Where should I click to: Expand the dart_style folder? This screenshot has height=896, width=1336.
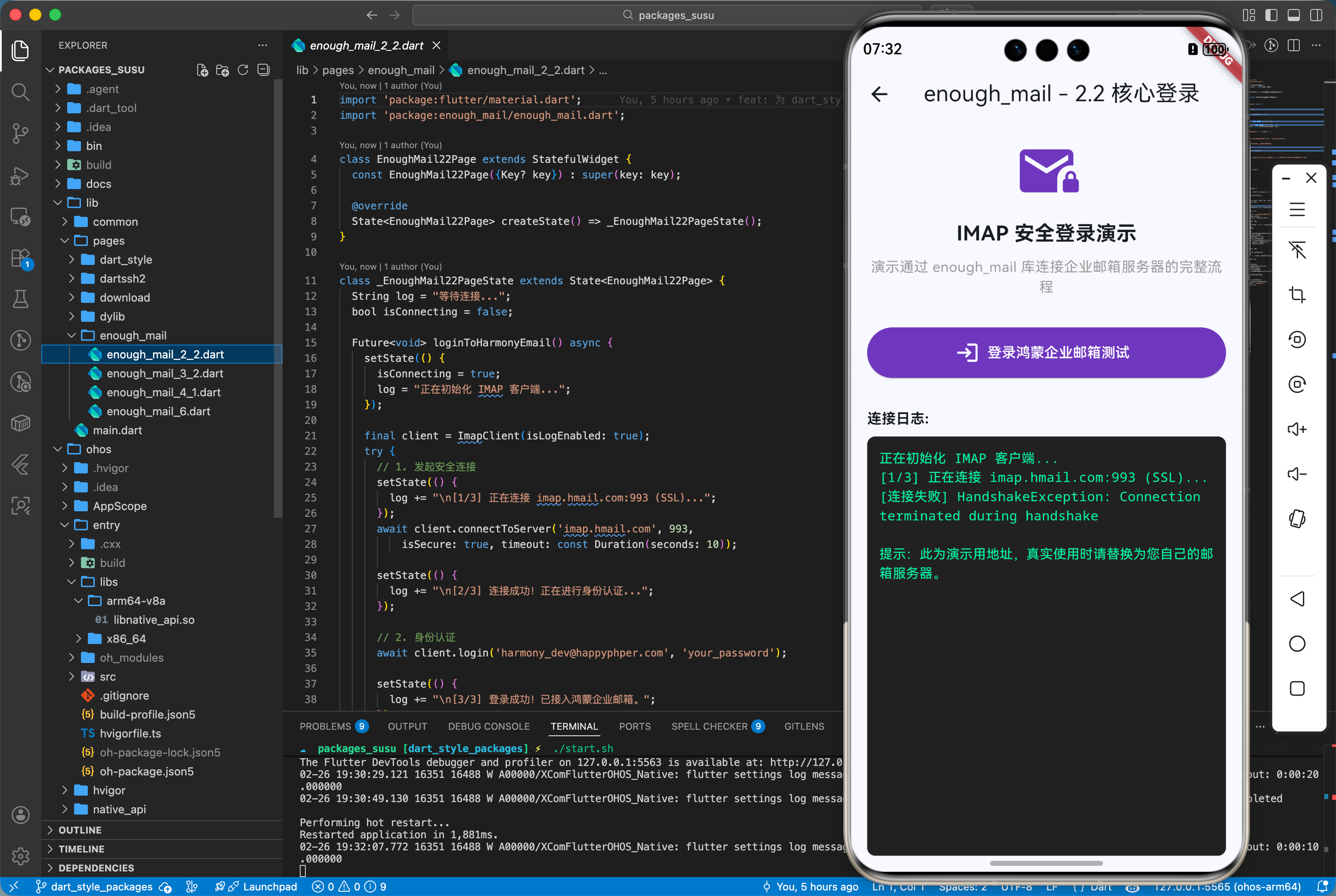click(x=125, y=259)
